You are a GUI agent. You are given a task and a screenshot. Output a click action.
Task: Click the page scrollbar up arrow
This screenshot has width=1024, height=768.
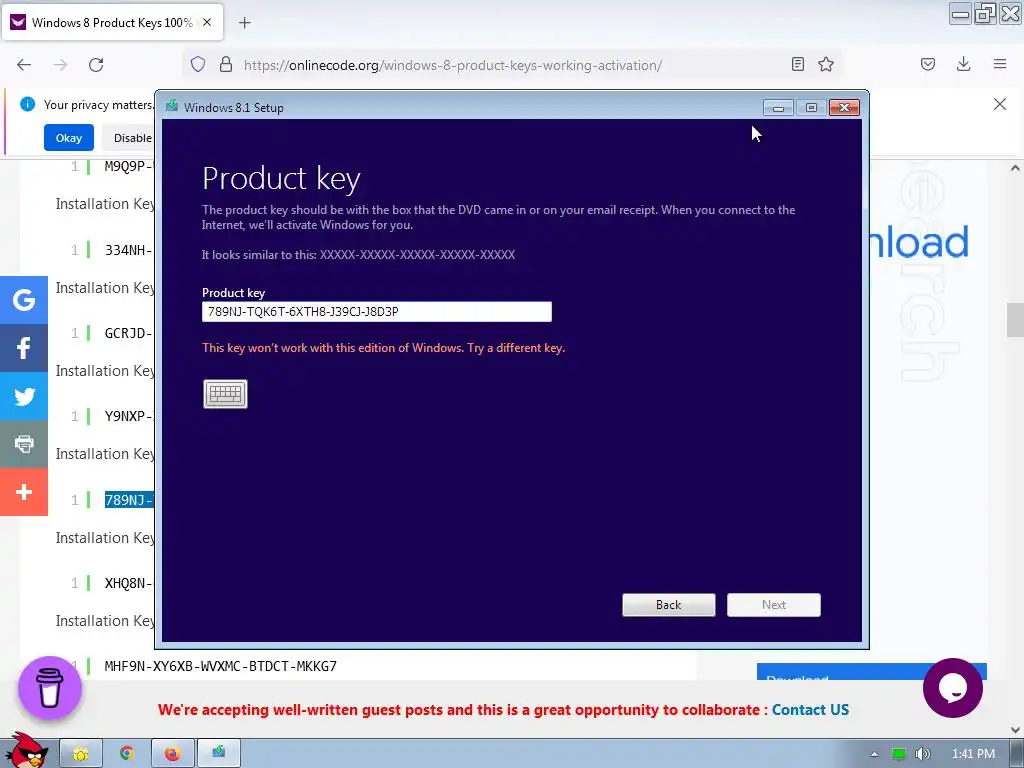pyautogui.click(x=1015, y=168)
